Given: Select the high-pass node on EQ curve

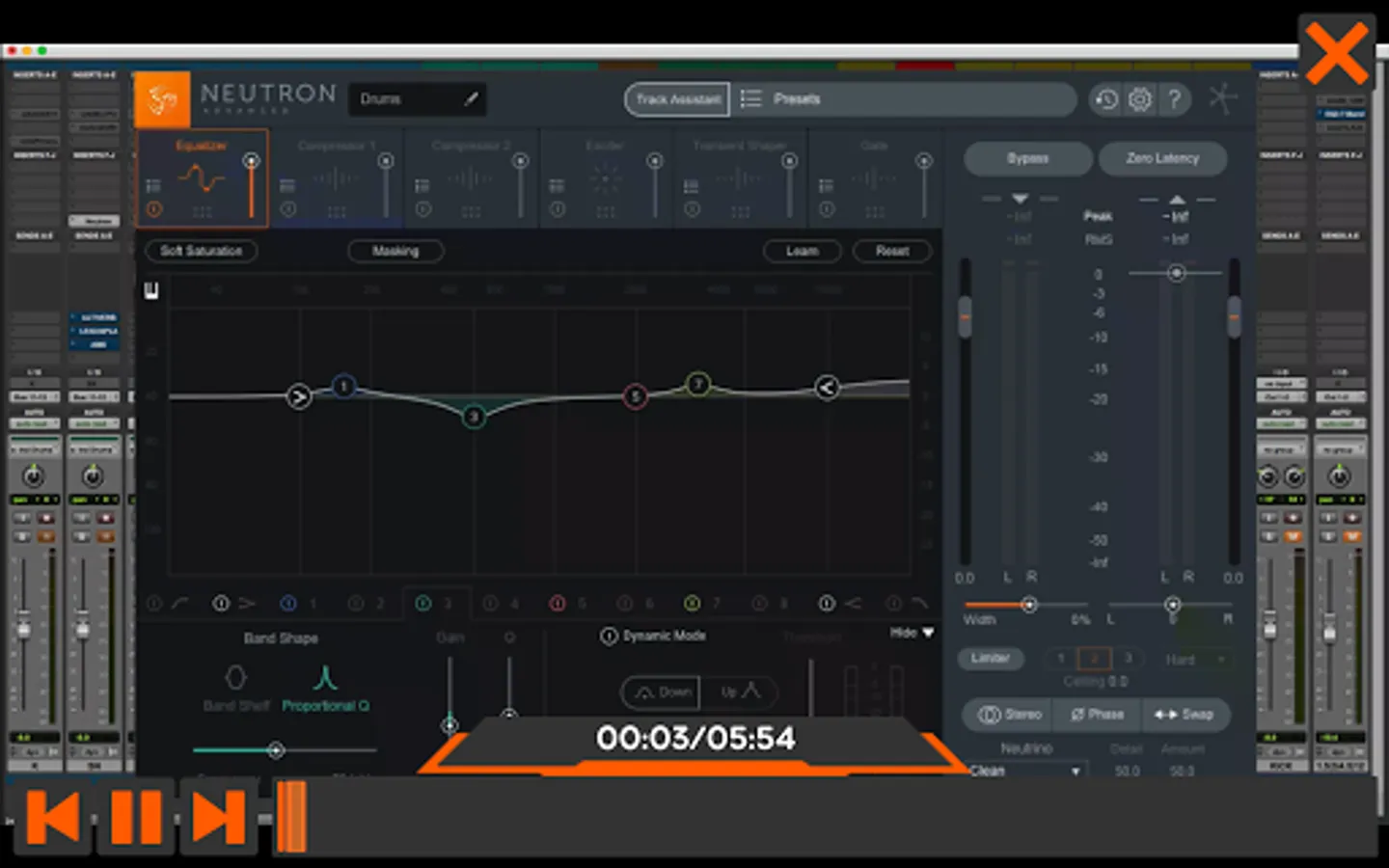Looking at the screenshot, I should click(x=299, y=396).
